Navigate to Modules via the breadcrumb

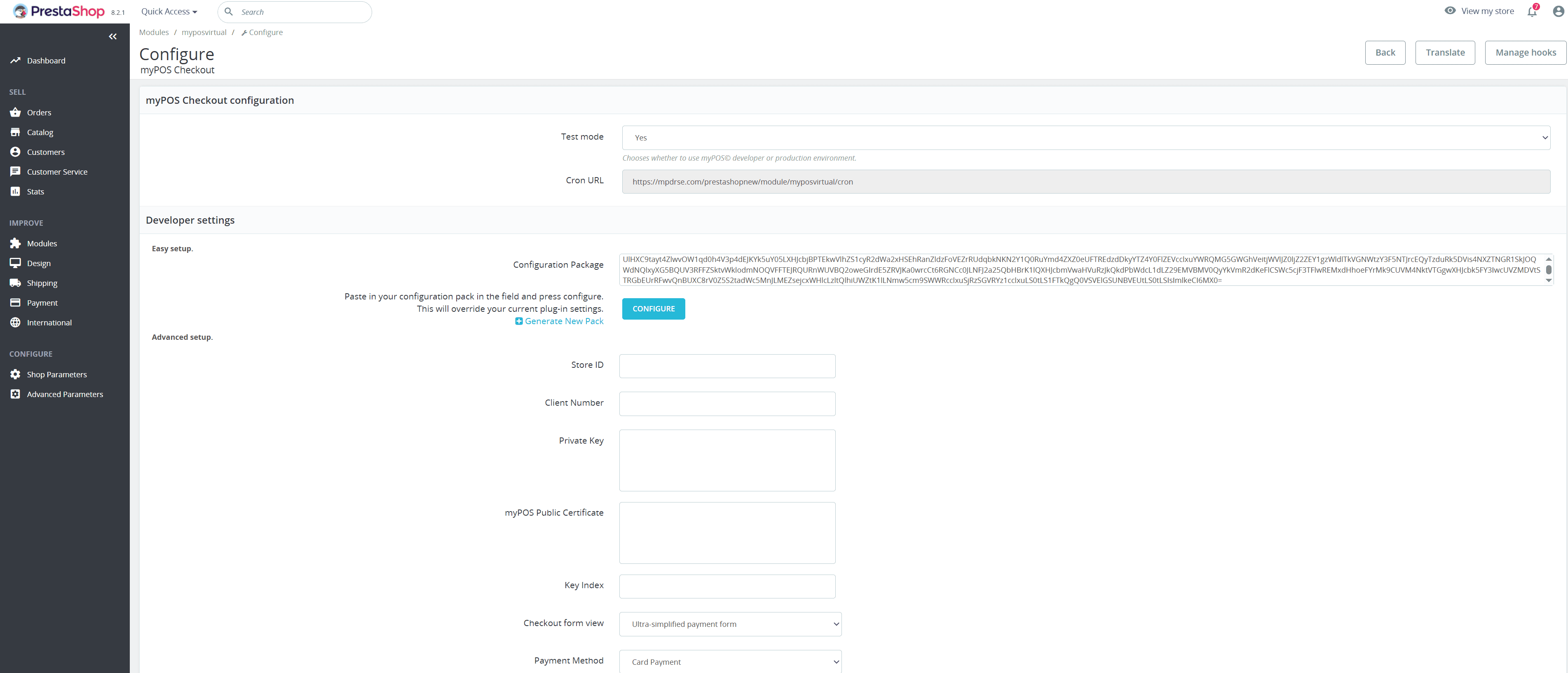(x=154, y=32)
